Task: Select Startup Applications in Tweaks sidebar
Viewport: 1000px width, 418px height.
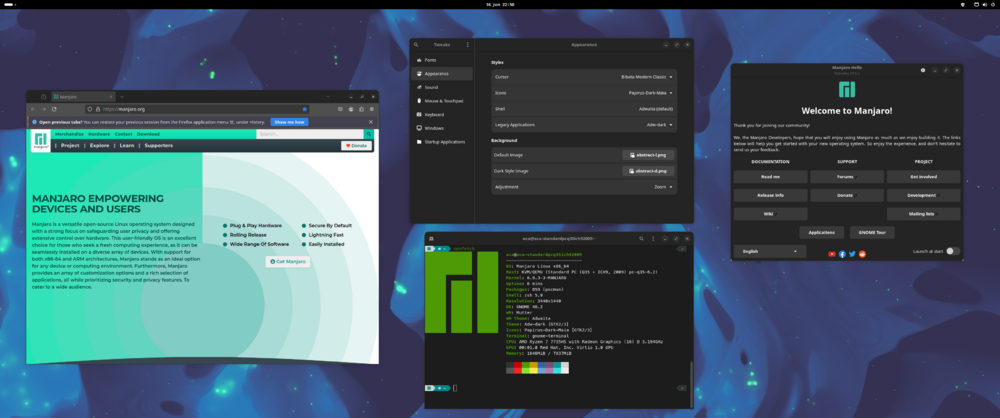Action: tap(442, 142)
